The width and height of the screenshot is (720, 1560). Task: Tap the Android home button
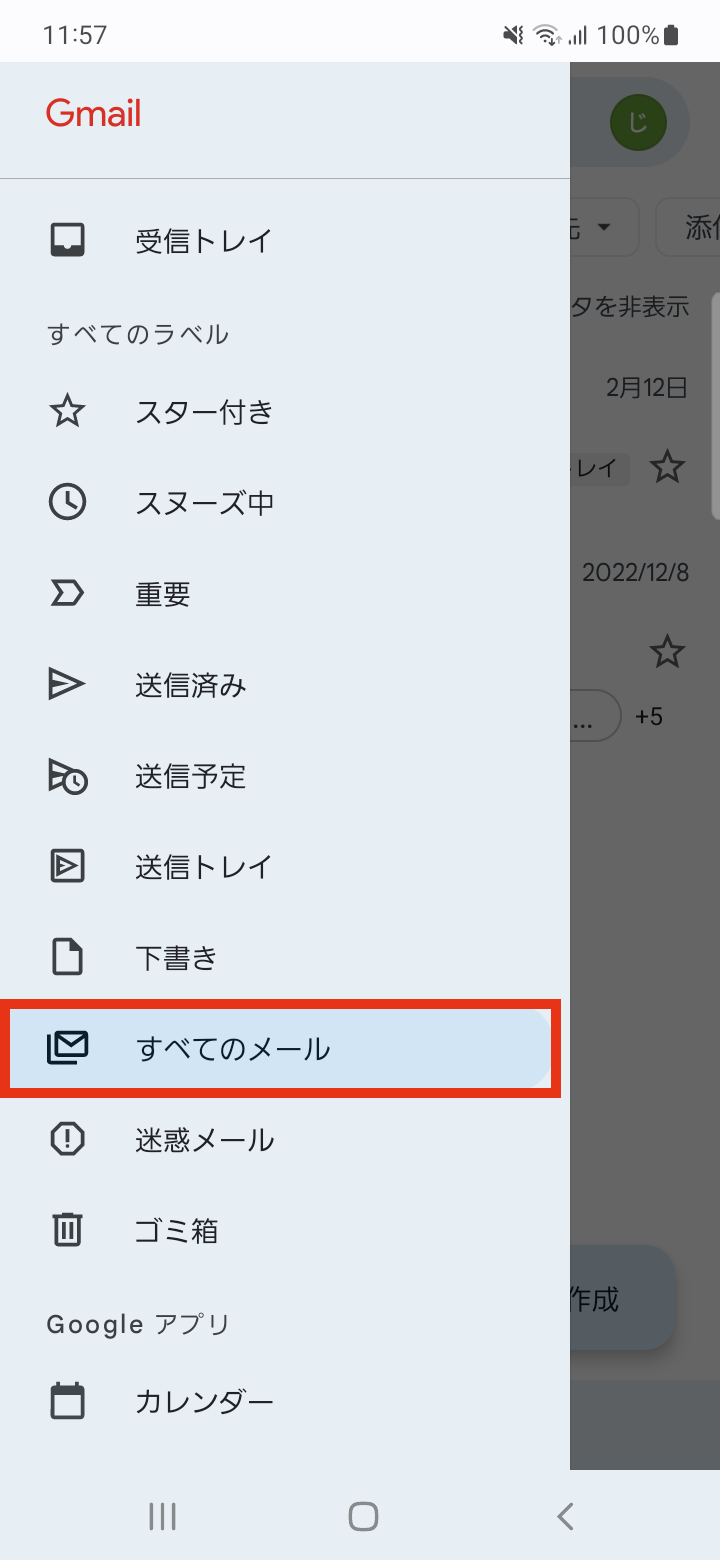coord(363,1516)
